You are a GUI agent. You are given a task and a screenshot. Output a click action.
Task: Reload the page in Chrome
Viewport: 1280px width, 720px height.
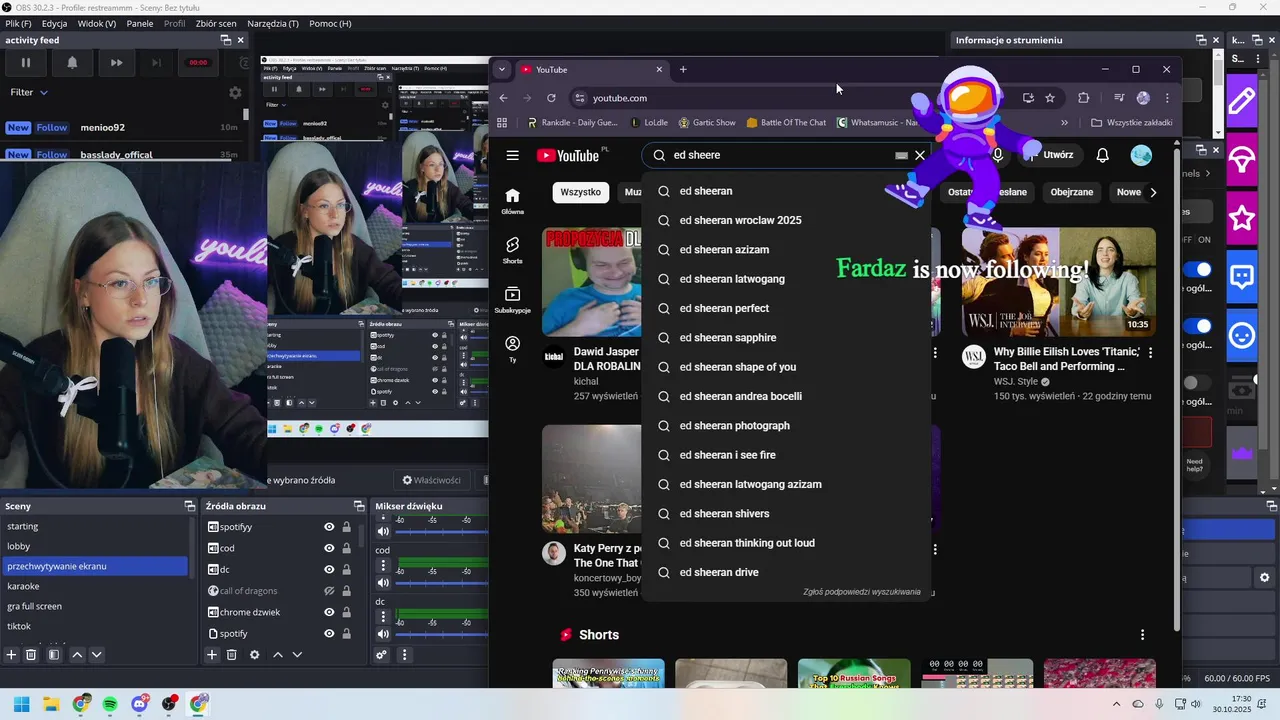click(551, 98)
